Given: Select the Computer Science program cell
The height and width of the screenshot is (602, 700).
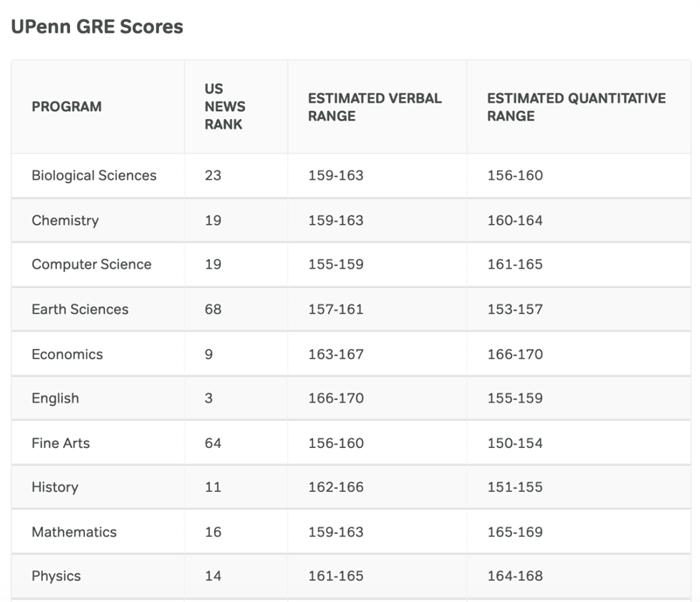Looking at the screenshot, I should click(91, 265).
